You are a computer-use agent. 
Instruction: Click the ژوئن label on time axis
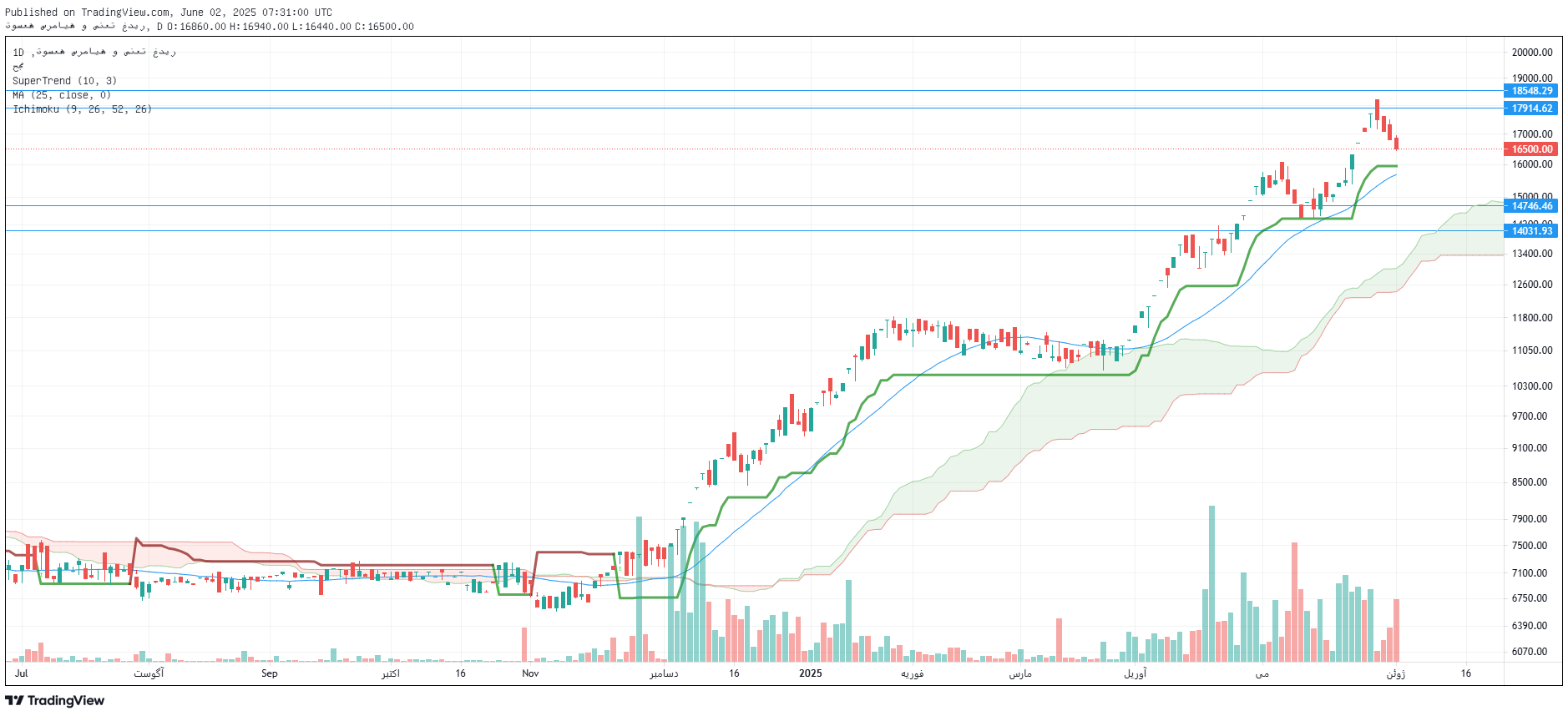pyautogui.click(x=1395, y=673)
